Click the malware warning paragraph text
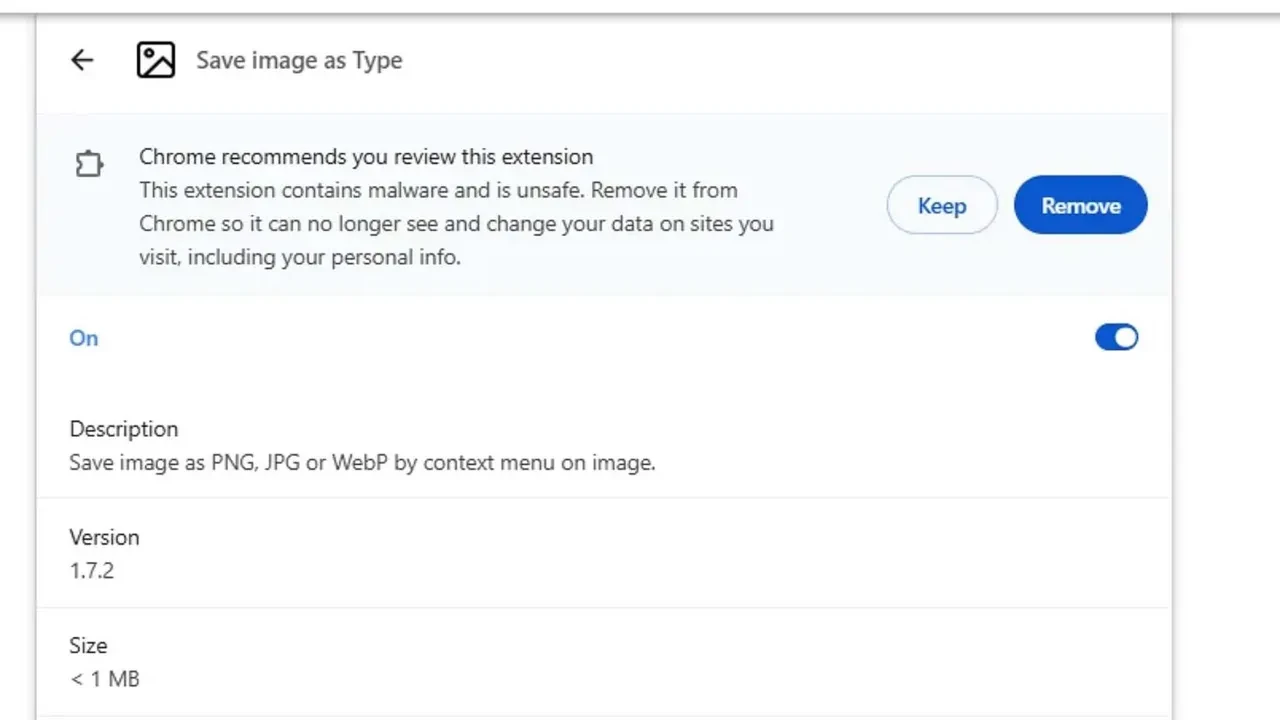1280x720 pixels. [456, 223]
